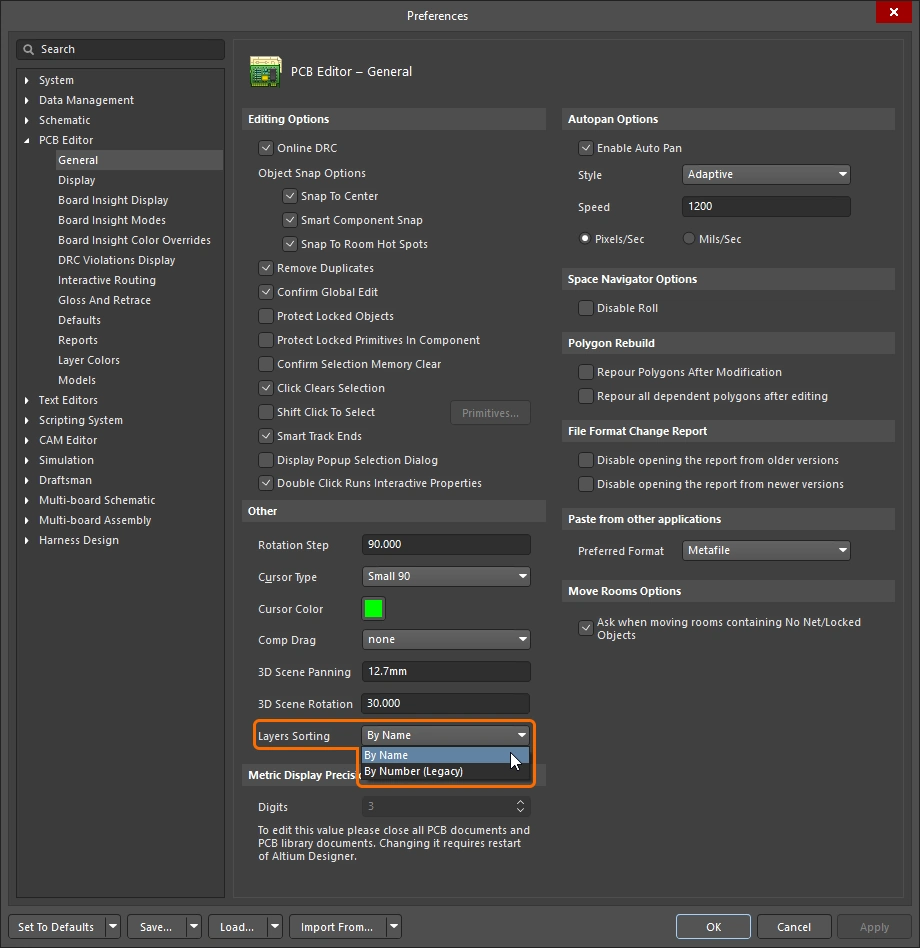The image size is (920, 948).
Task: Open the Layer Colors page
Action: pos(89,360)
